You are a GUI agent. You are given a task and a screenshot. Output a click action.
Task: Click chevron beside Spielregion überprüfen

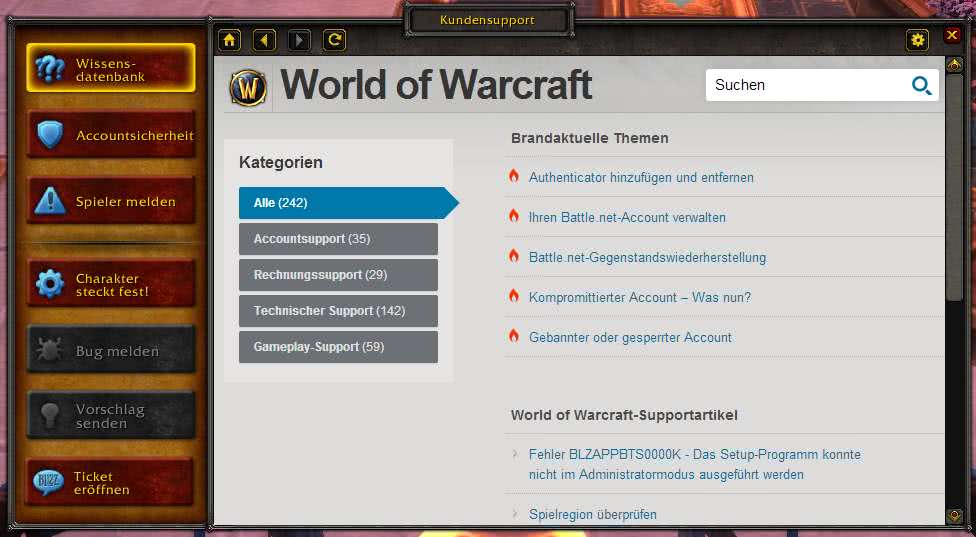[x=515, y=513]
